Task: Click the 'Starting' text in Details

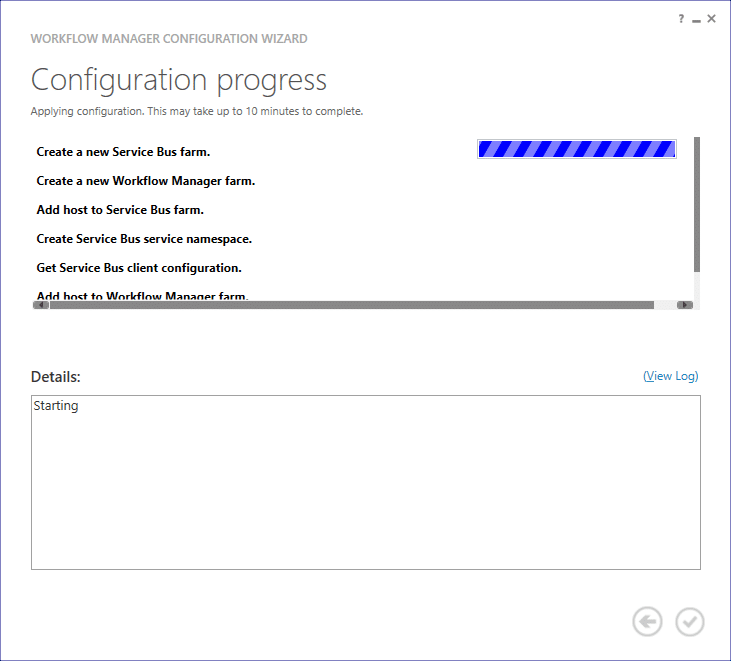Action: pos(55,406)
